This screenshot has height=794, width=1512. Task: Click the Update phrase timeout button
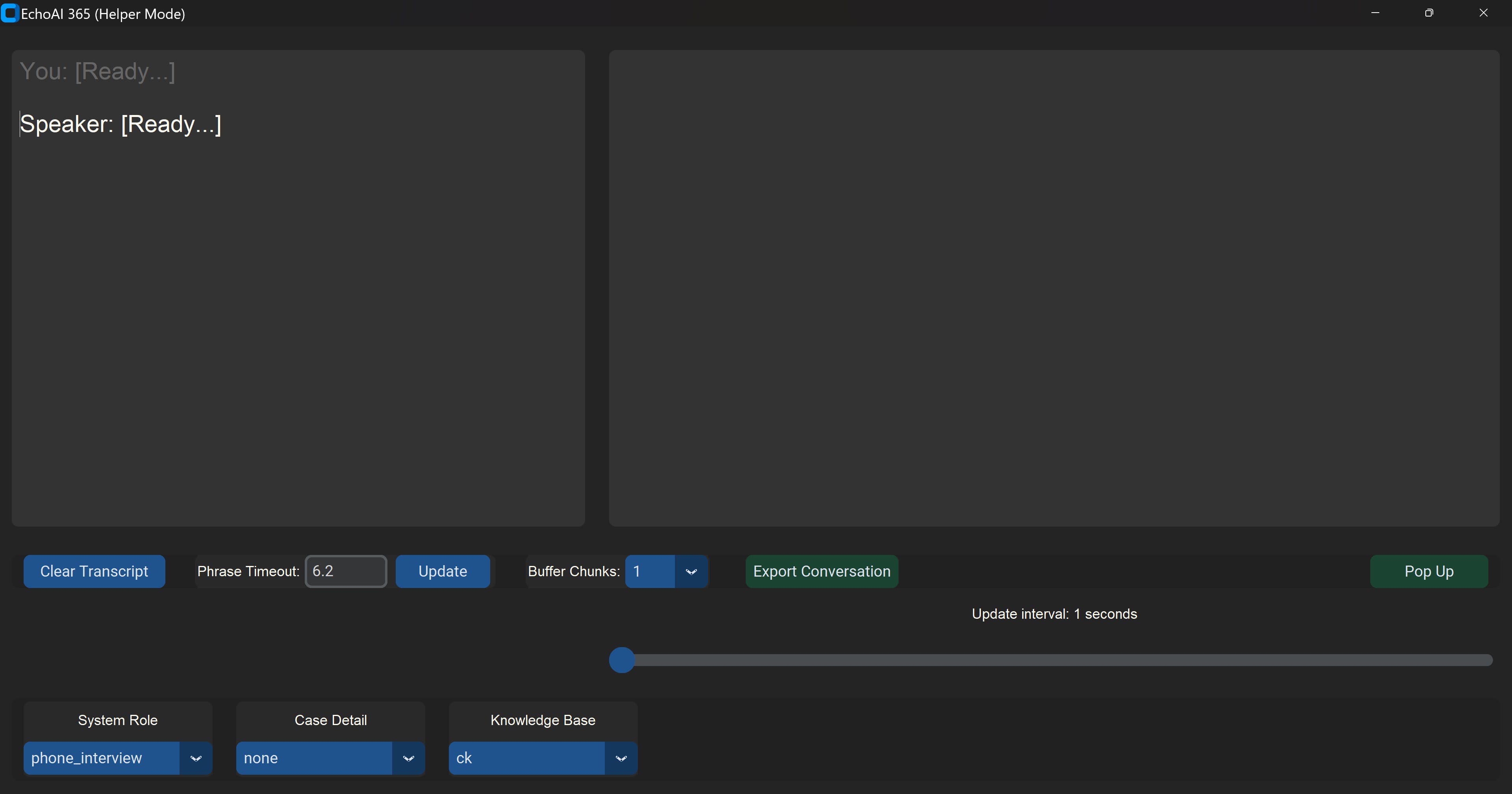(442, 571)
